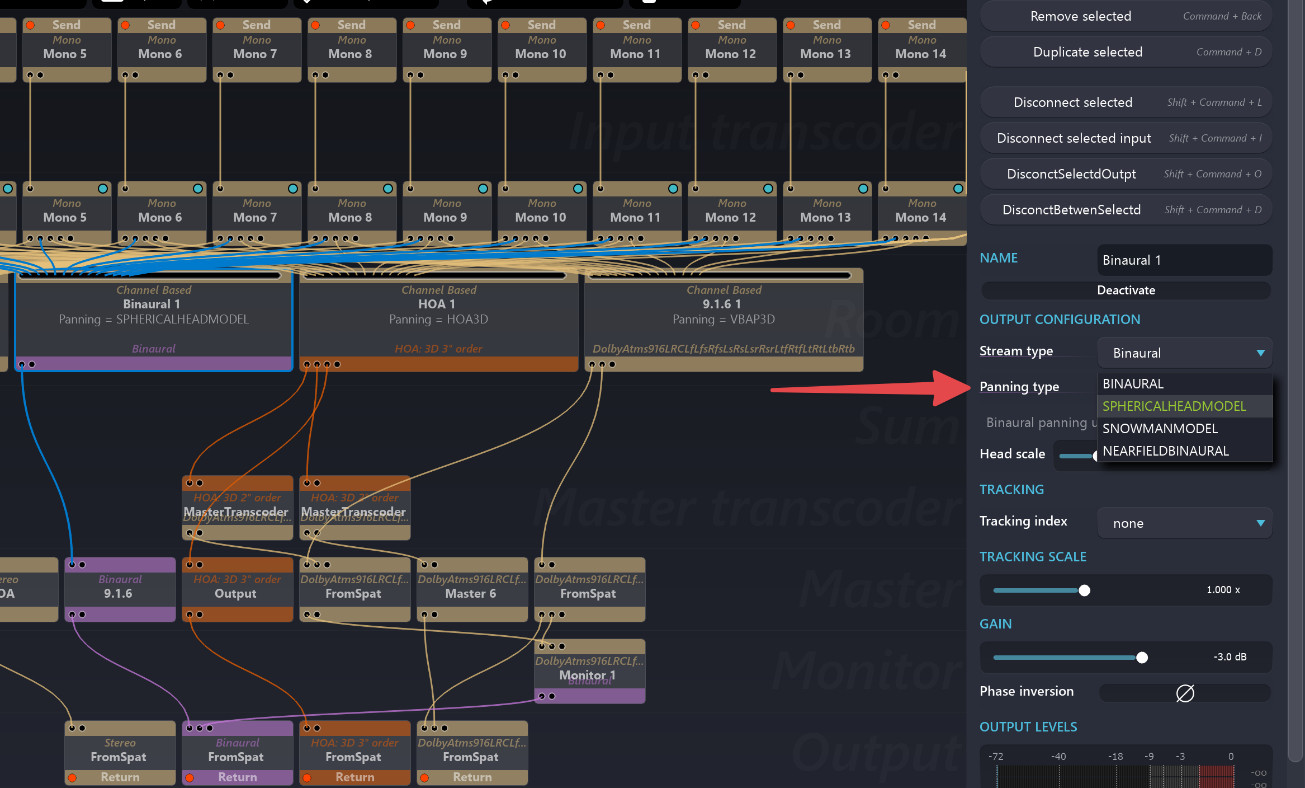This screenshot has height=788, width=1305.
Task: Select the Binaural 9.1.6 master block
Action: tap(119, 590)
